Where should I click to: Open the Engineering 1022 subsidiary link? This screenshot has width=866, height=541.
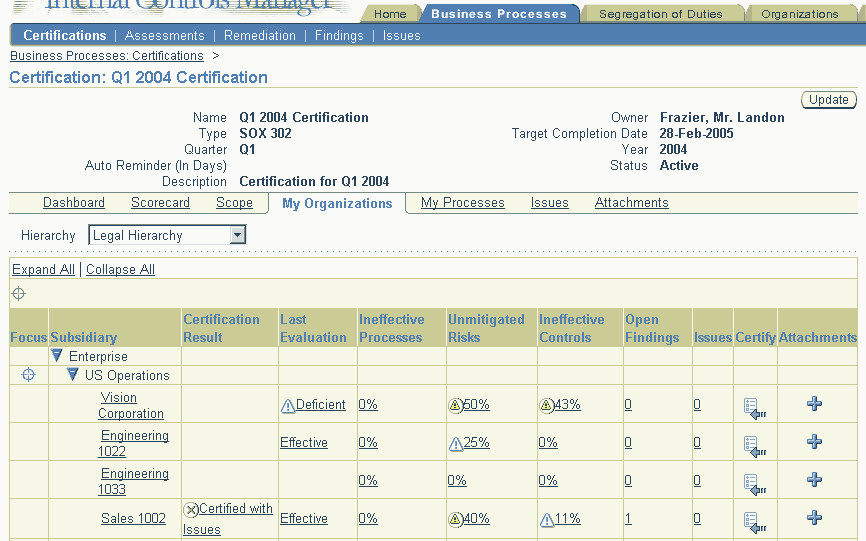(134, 443)
